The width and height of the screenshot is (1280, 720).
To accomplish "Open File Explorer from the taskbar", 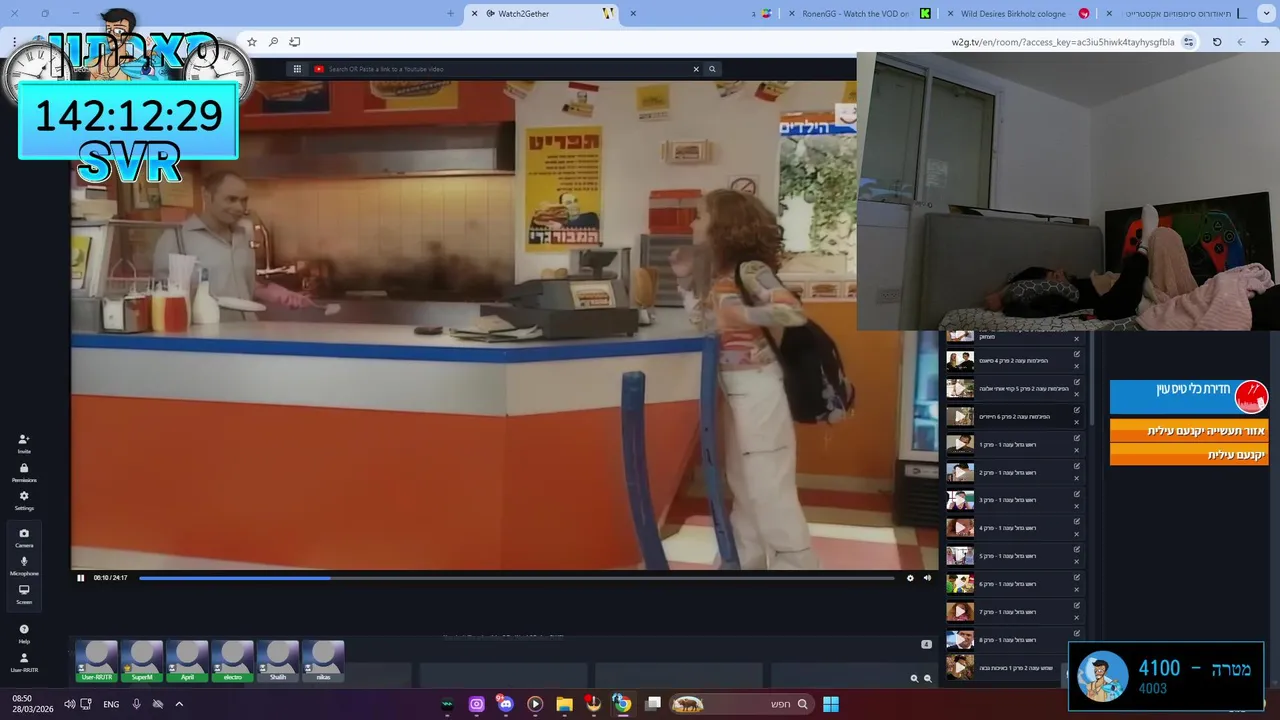I will point(564,704).
